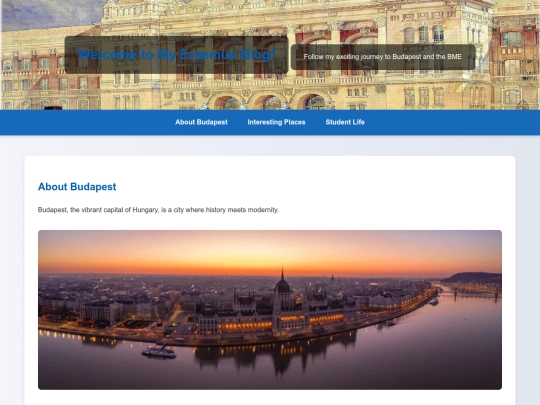Click the bridge across the river in photo
Screen dimensions: 540x405
click(x=474, y=294)
